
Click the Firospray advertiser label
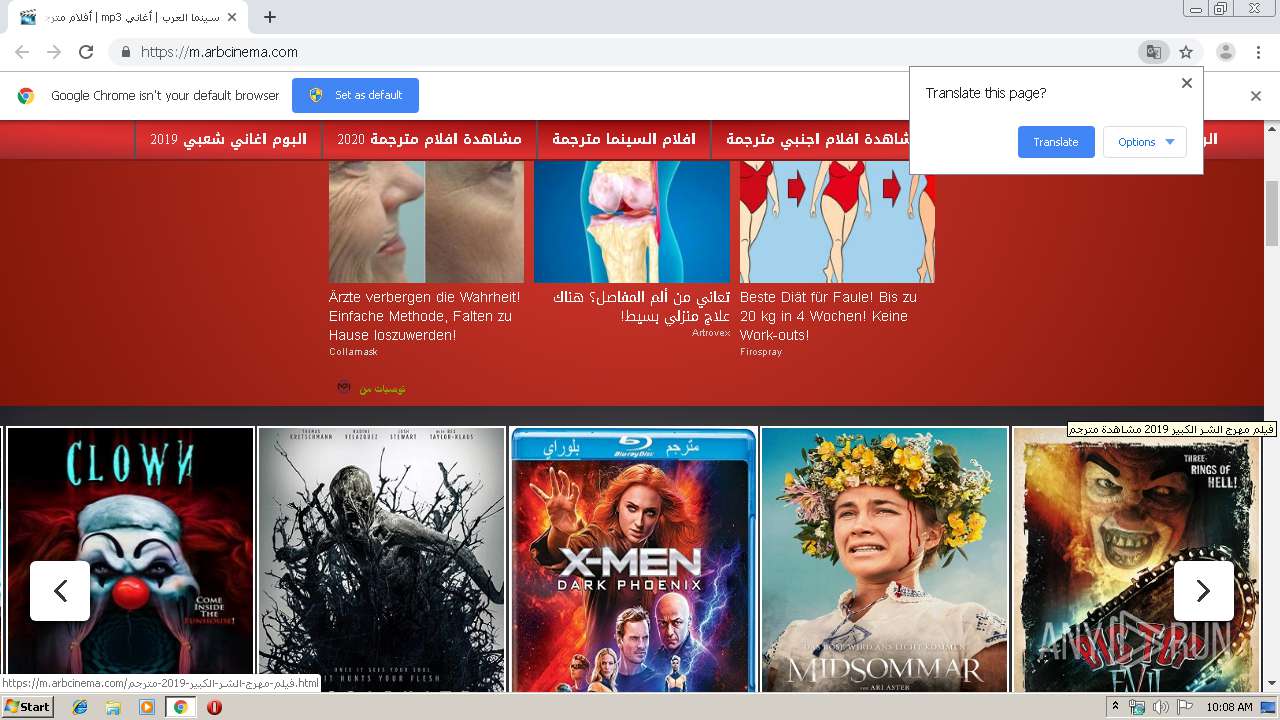[761, 352]
